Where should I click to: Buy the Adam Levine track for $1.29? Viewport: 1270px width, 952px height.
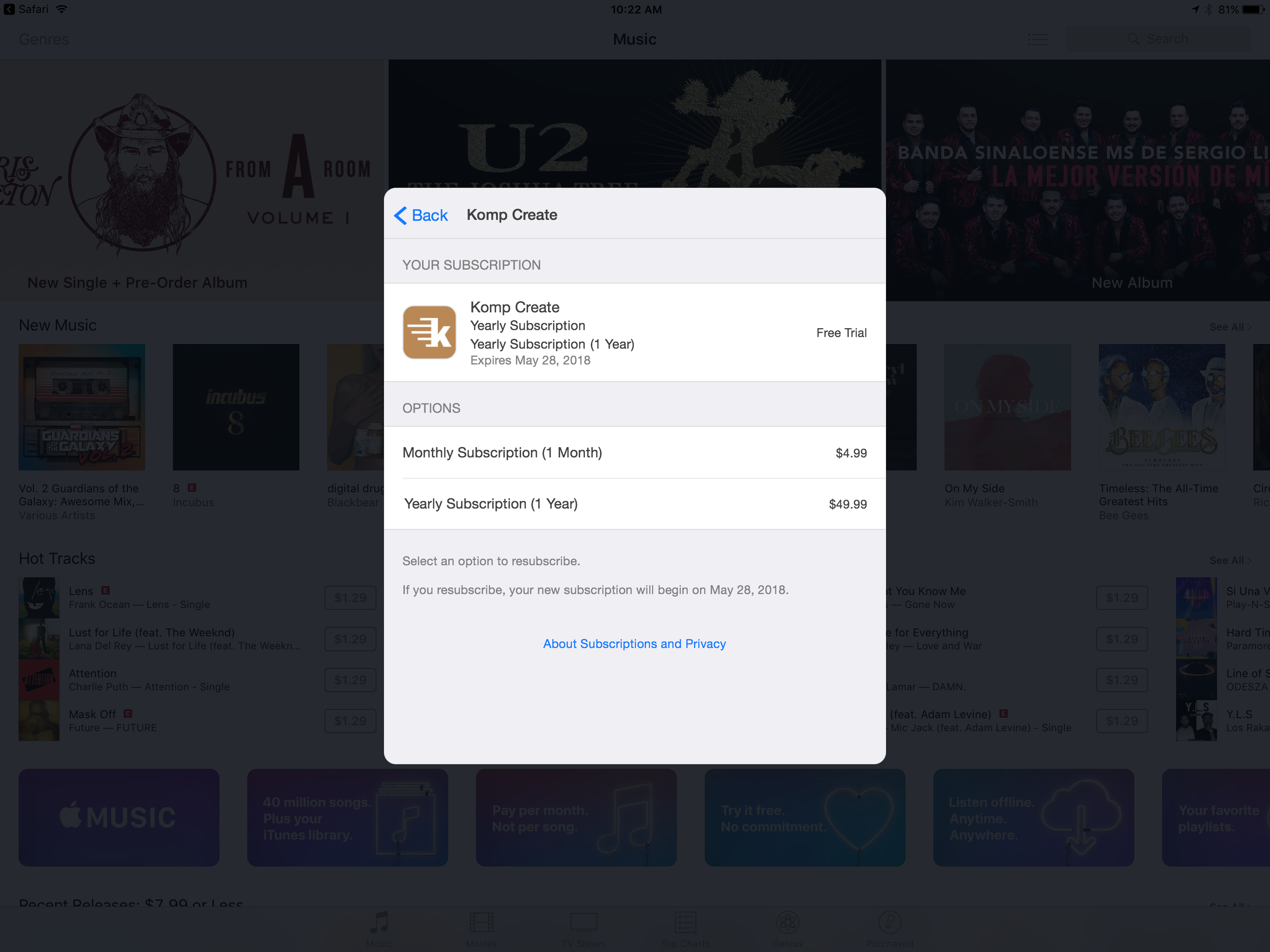coord(1122,721)
